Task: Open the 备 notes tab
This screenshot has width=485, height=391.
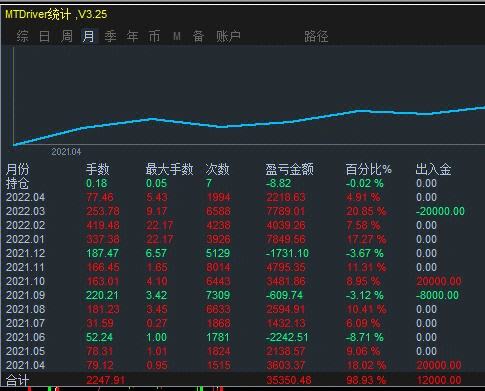Action: click(x=198, y=36)
